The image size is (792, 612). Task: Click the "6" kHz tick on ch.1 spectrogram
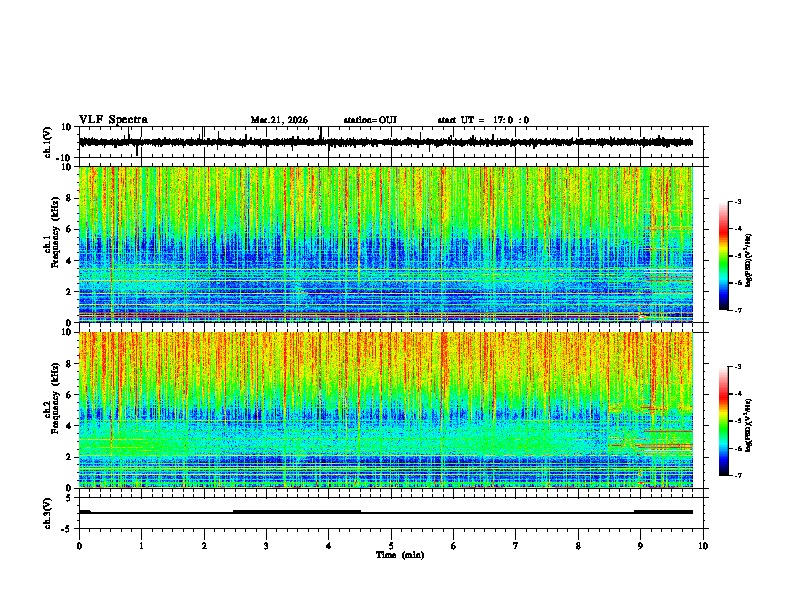(70, 229)
